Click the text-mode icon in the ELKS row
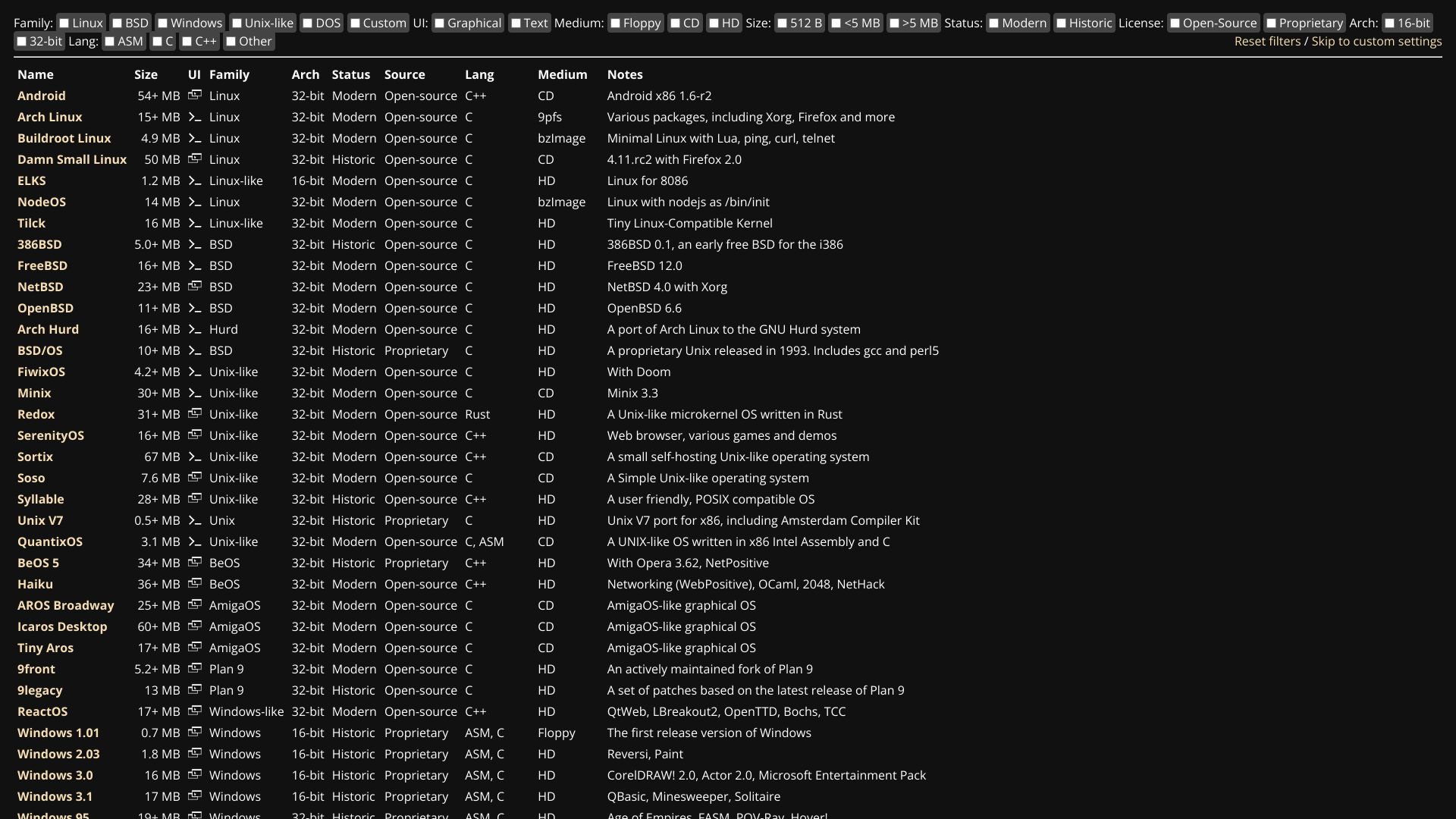This screenshot has width=1456, height=819. [x=195, y=180]
